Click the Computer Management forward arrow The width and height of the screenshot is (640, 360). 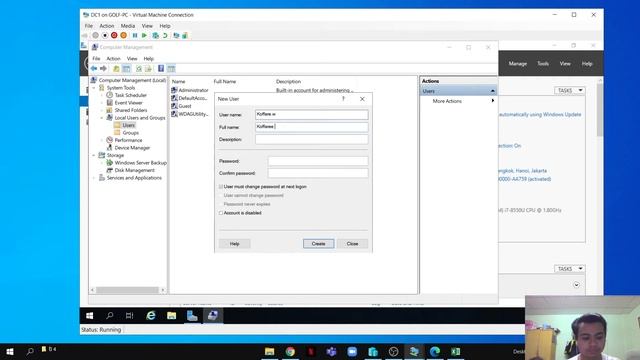pyautogui.click(x=104, y=69)
